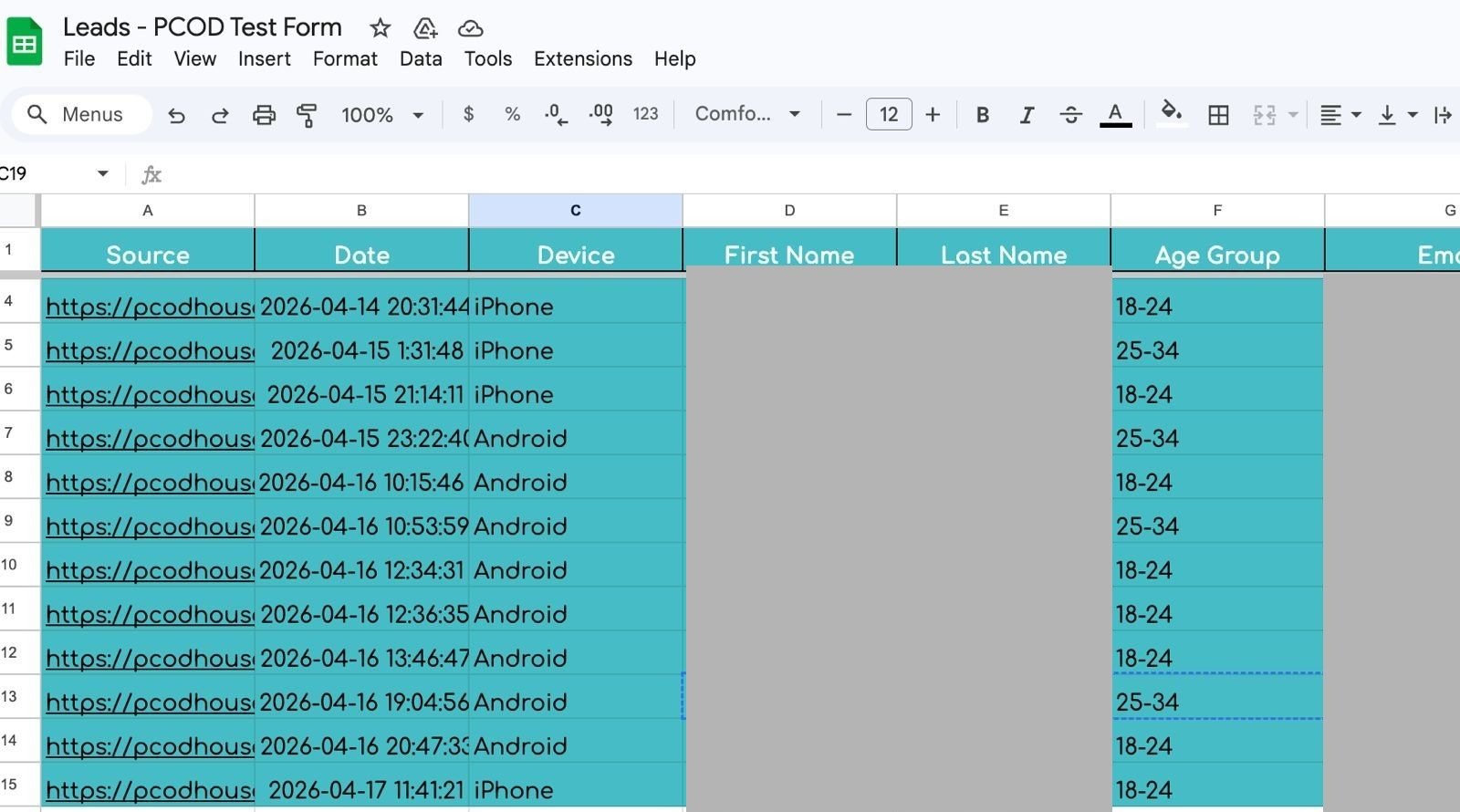This screenshot has height=812, width=1460.
Task: Open the font family dropdown
Action: 747,114
